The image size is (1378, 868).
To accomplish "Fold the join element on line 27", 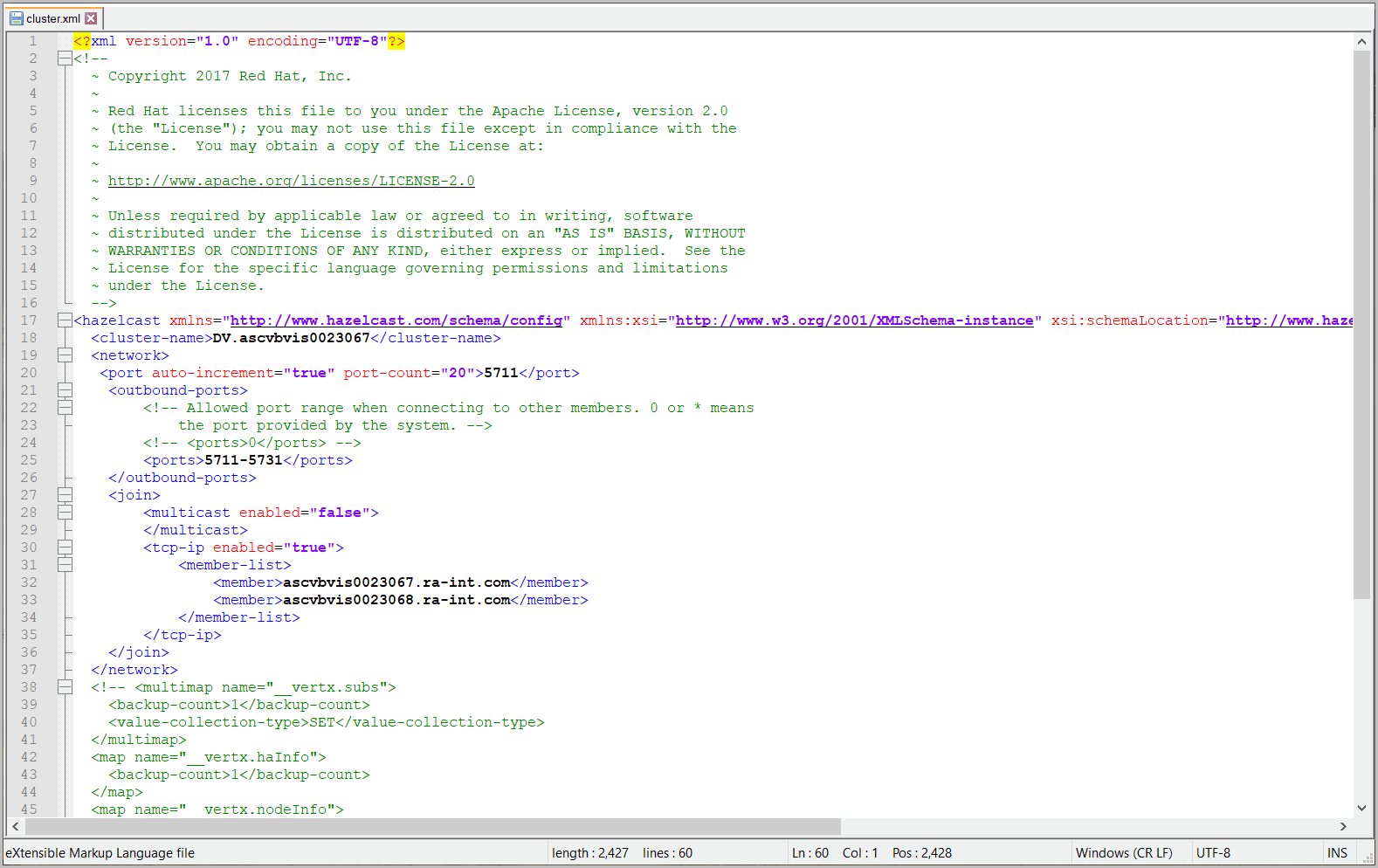I will click(x=65, y=495).
